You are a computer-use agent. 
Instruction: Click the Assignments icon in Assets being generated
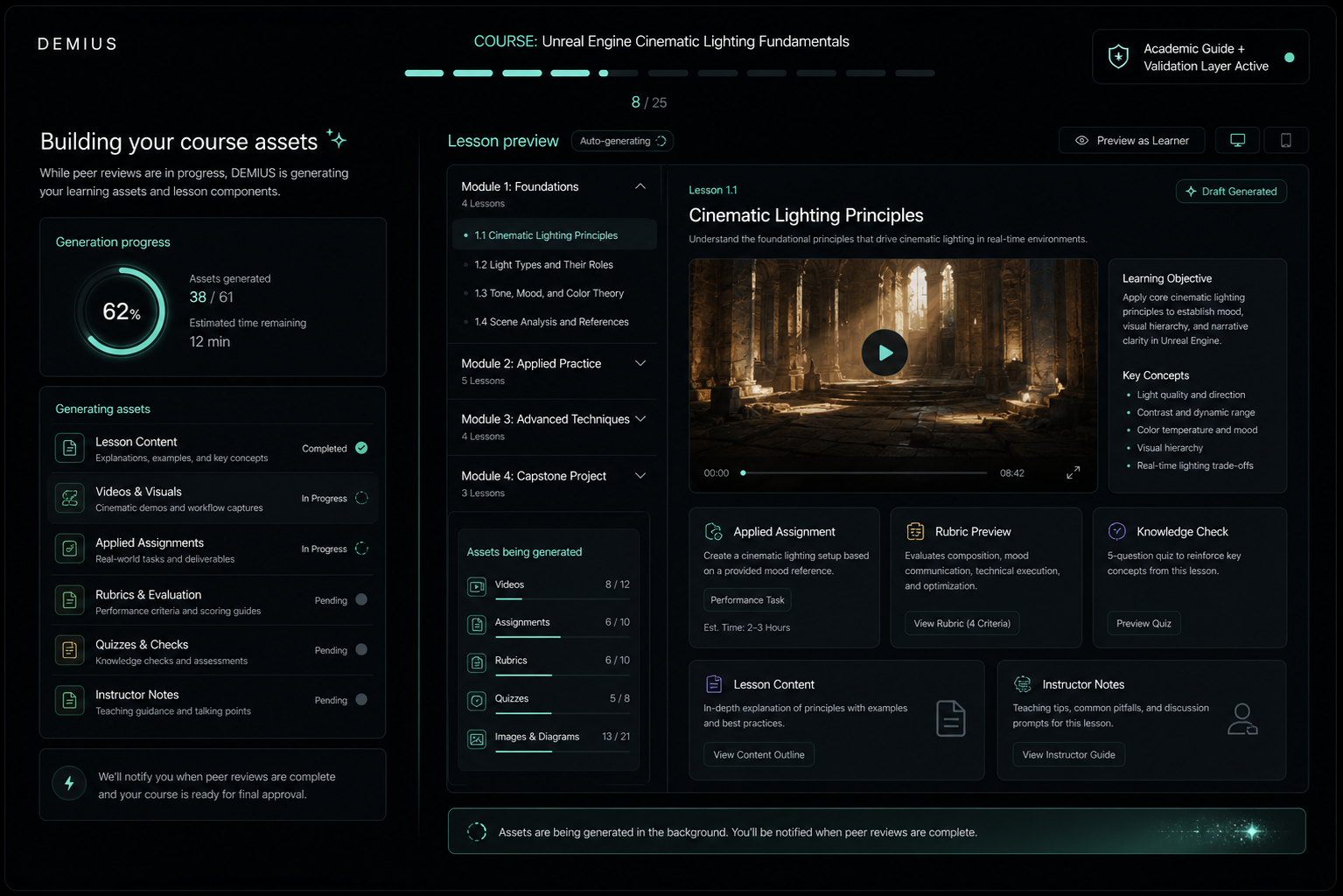pyautogui.click(x=477, y=624)
